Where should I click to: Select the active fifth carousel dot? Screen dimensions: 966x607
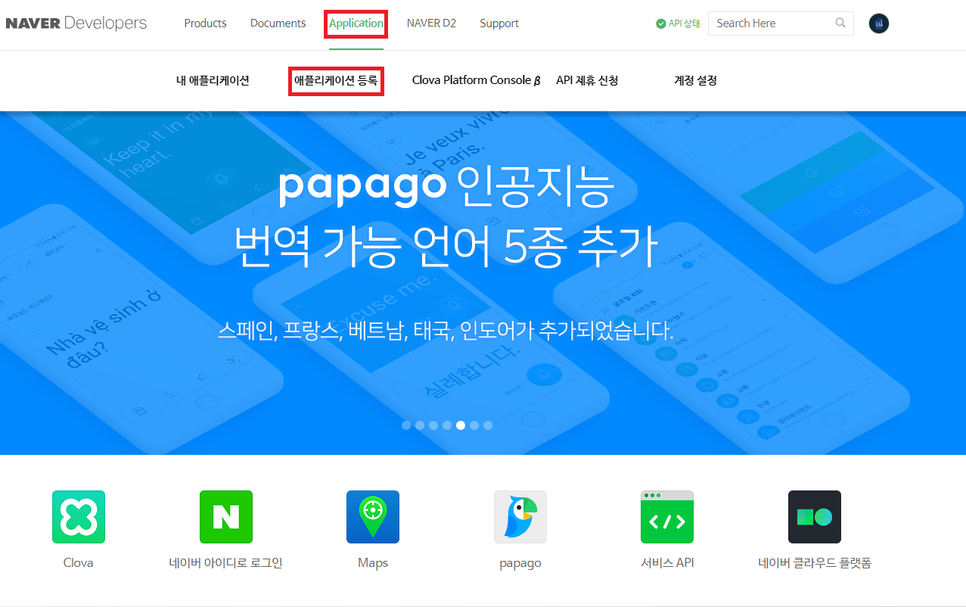(x=460, y=425)
